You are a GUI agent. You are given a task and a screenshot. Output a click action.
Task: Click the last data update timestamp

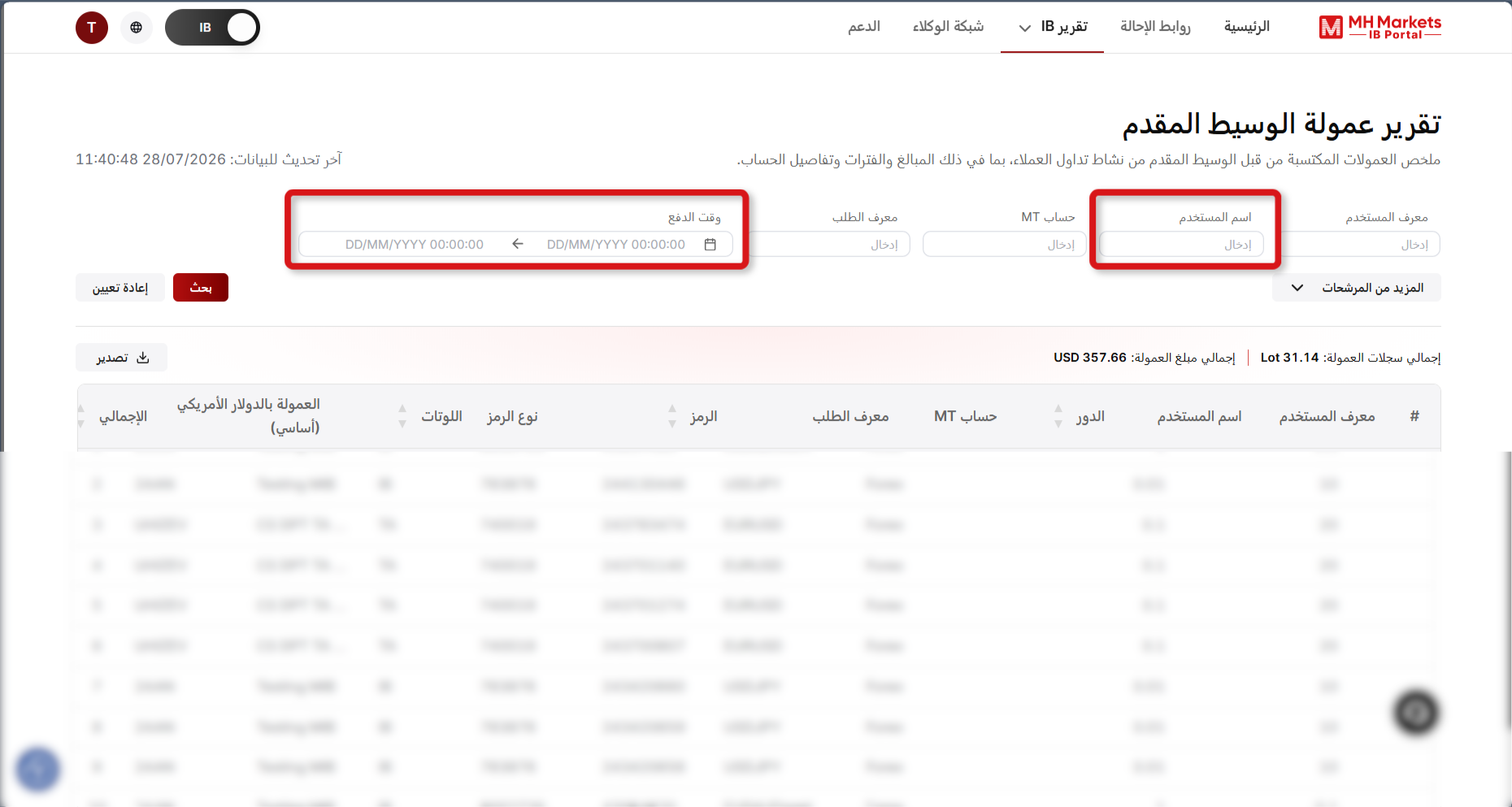209,159
